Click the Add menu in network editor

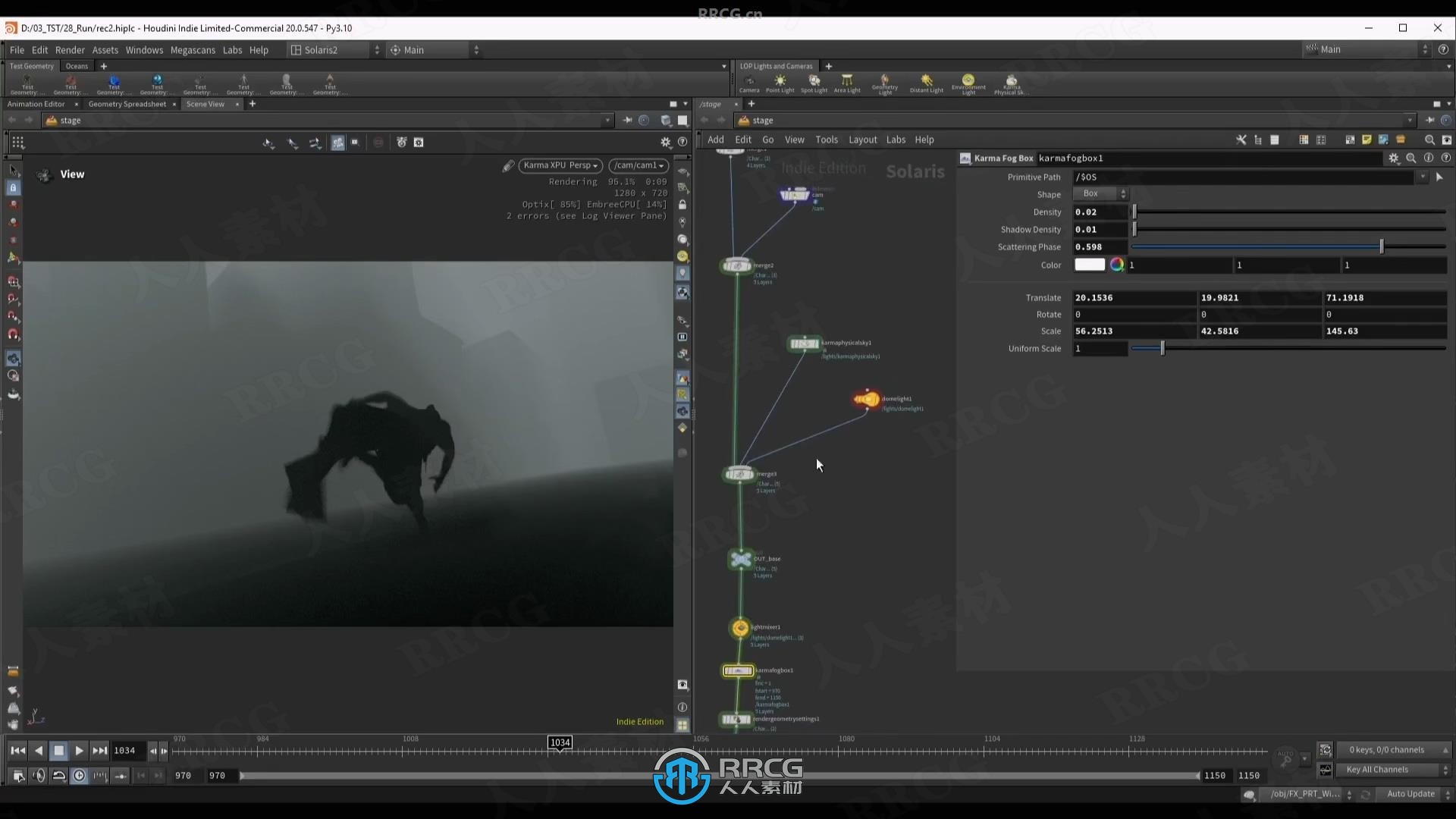tap(716, 140)
